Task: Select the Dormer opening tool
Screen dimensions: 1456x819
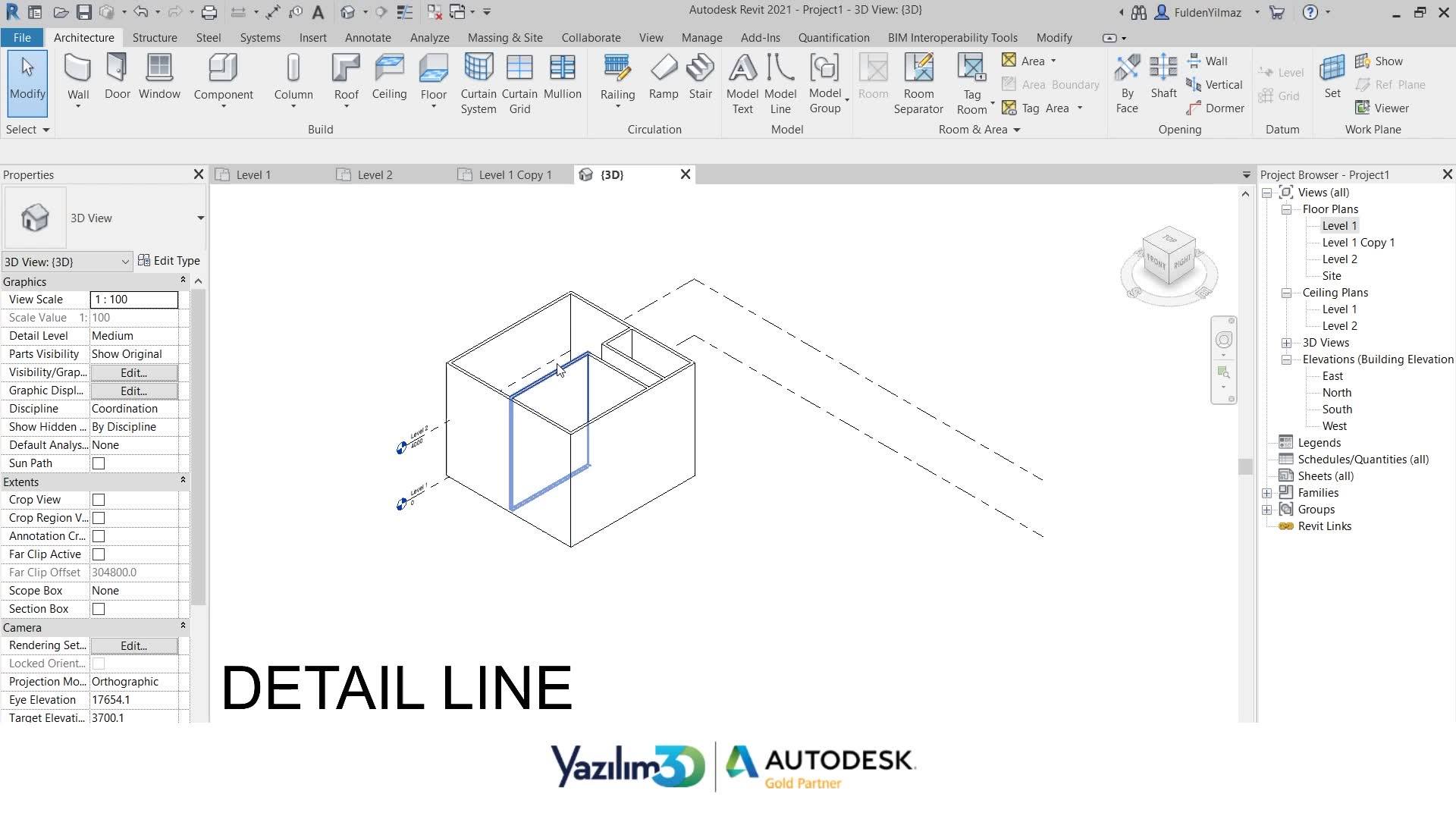Action: pos(1216,108)
